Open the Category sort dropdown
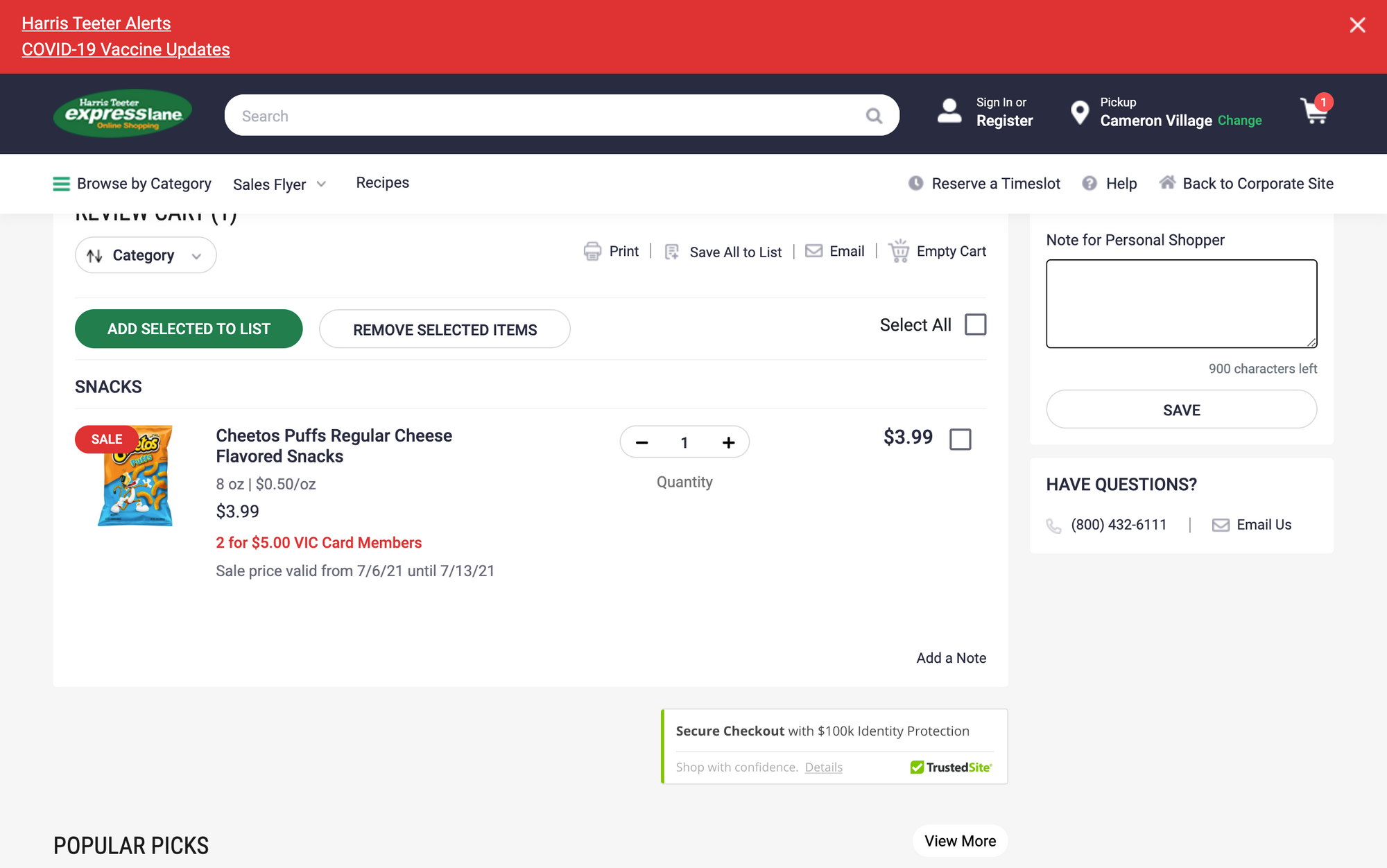The image size is (1387, 868). (x=146, y=256)
